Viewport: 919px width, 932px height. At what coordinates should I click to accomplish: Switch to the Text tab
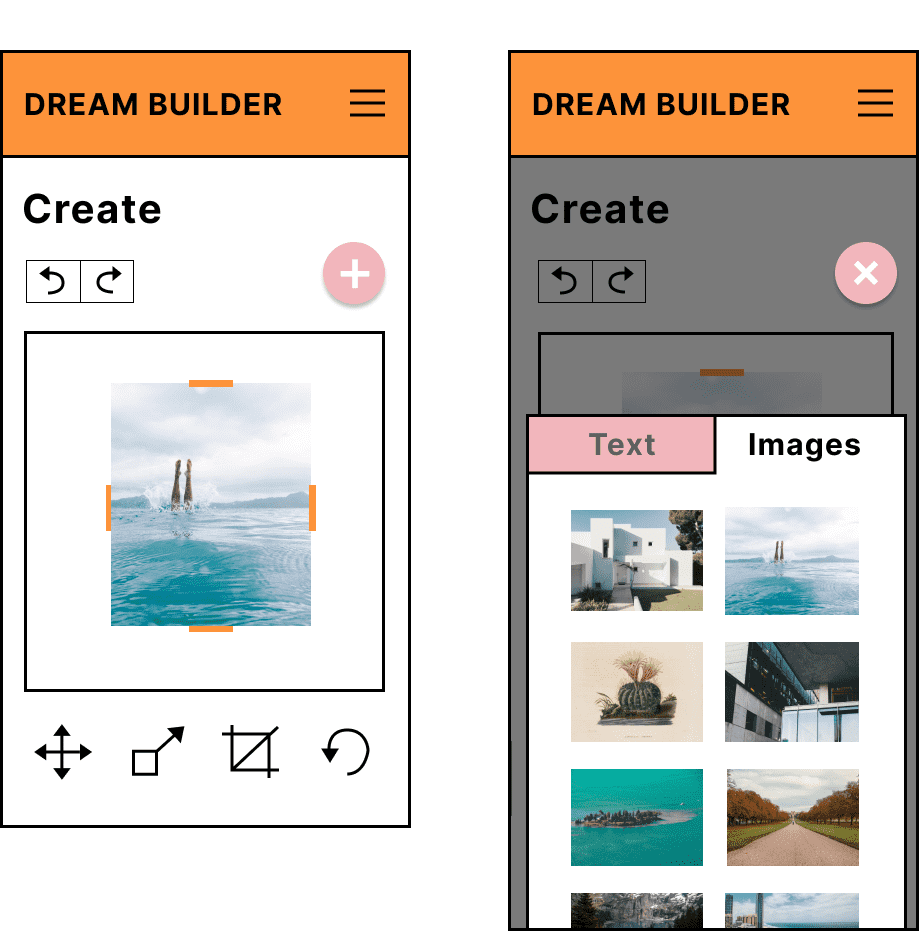(622, 445)
